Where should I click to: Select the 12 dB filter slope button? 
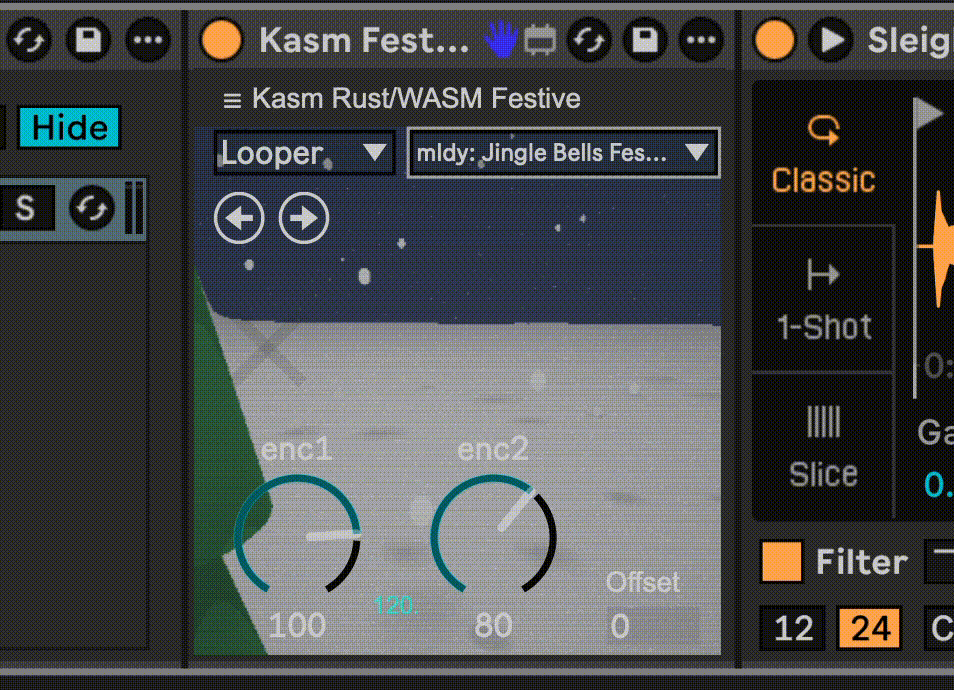tap(793, 628)
